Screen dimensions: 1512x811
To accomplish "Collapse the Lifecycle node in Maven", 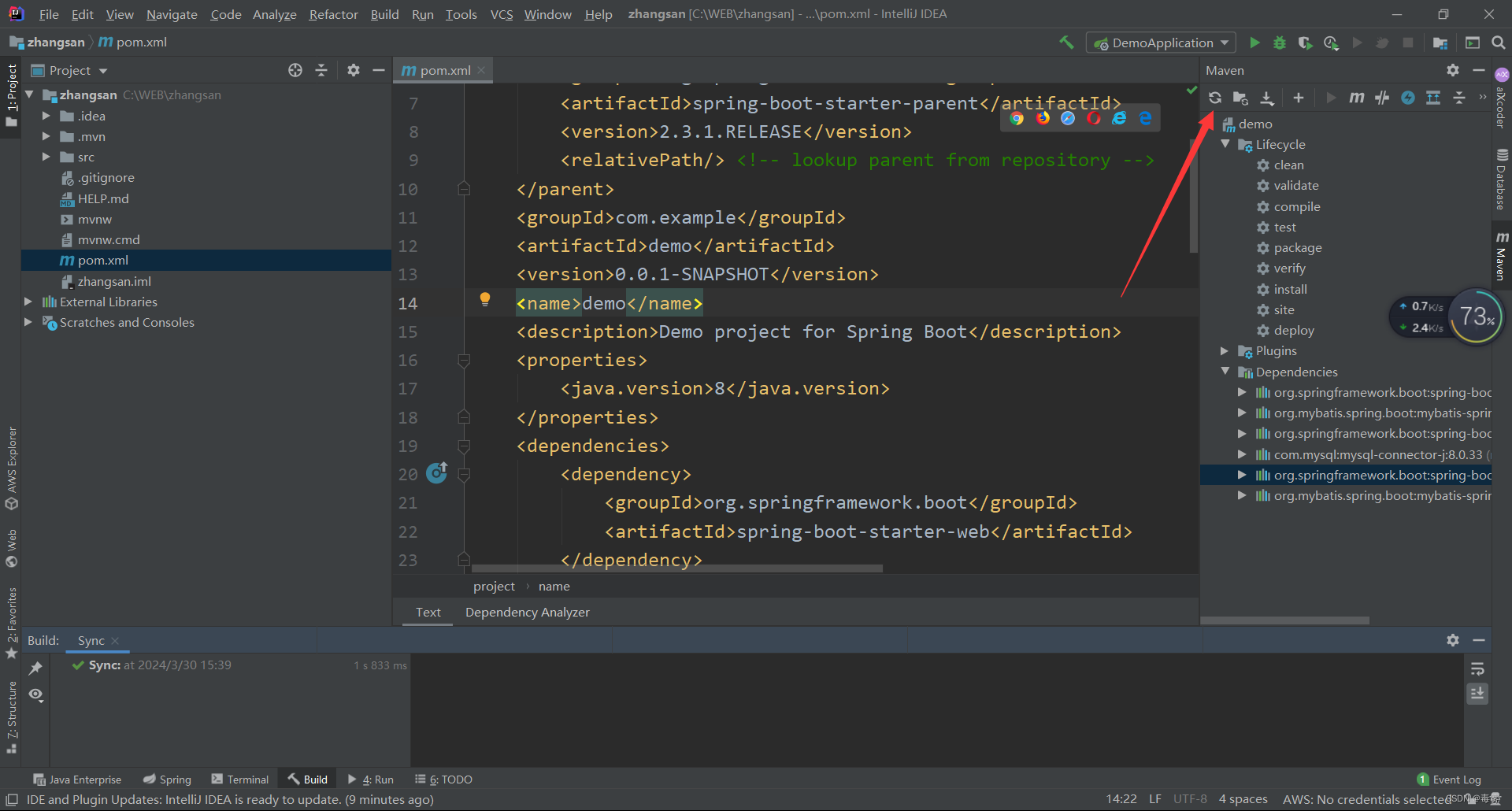I will [x=1225, y=144].
